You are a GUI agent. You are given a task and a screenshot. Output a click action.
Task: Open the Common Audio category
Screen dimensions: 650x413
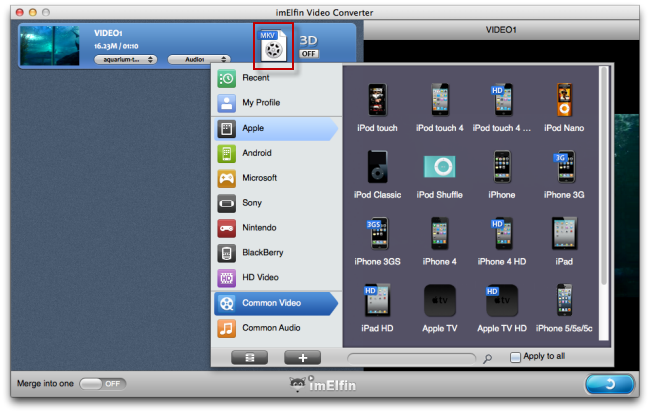click(x=277, y=328)
